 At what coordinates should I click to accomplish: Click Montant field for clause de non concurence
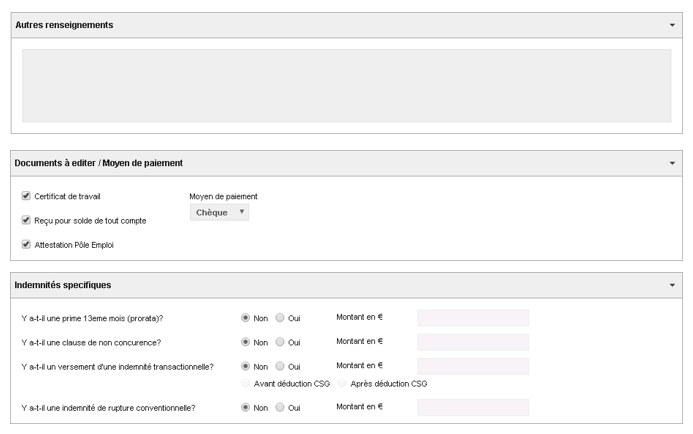(x=473, y=342)
